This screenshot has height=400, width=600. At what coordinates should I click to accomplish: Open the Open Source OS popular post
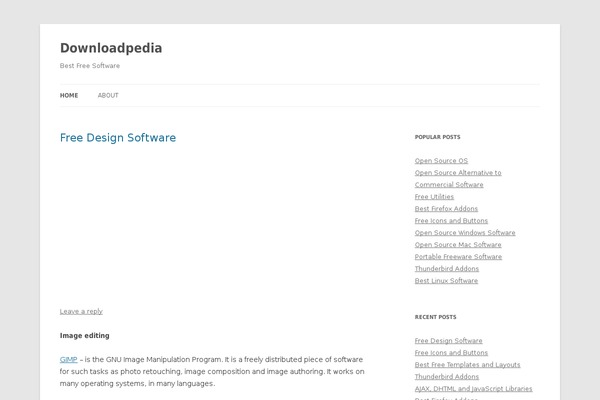(441, 161)
